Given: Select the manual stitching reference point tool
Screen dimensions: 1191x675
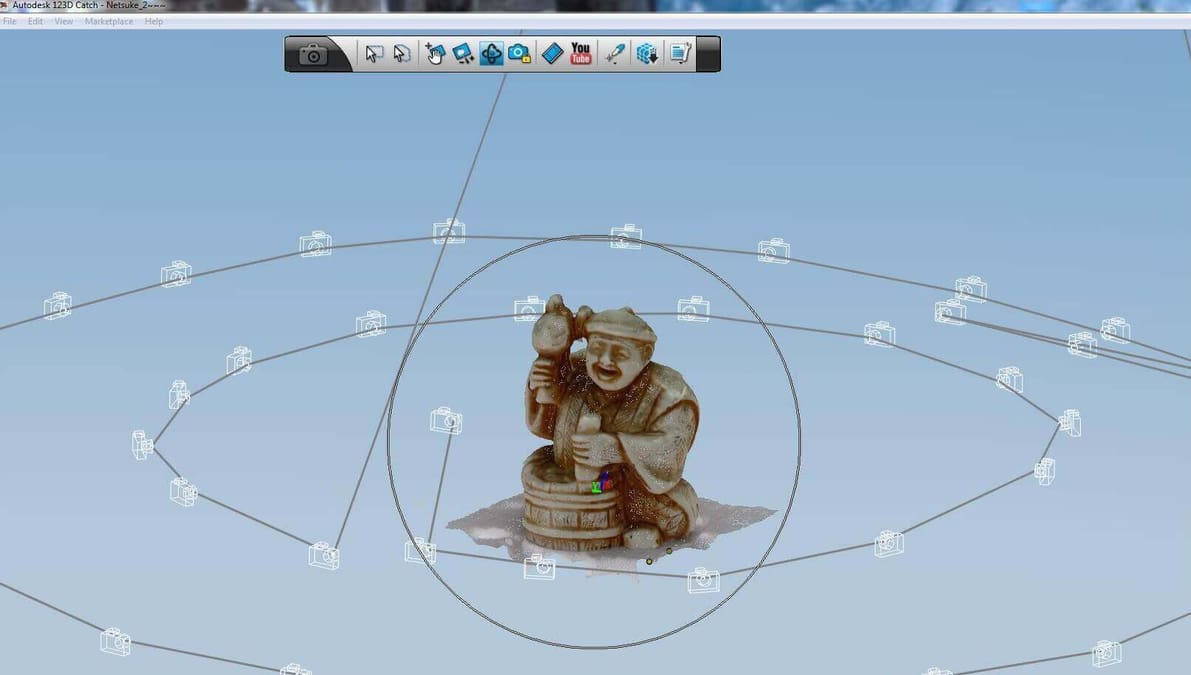Looking at the screenshot, I should click(x=461, y=53).
